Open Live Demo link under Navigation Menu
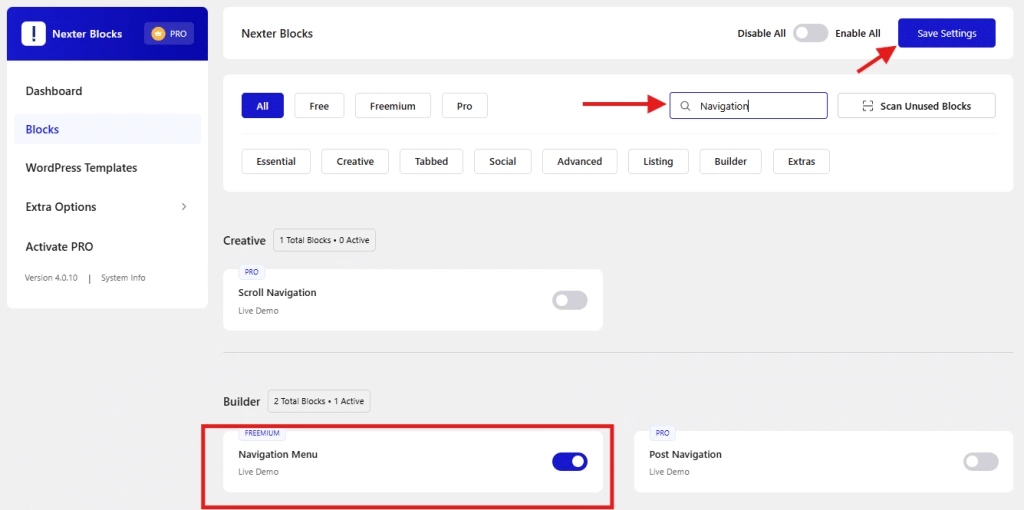Viewport: 1024px width, 510px height. tap(258, 472)
